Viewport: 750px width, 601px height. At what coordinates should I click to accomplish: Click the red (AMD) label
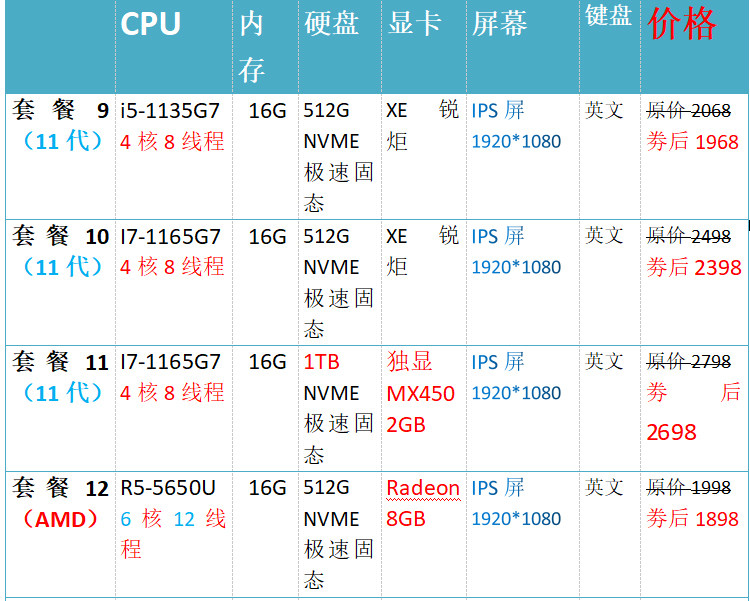coord(61,519)
